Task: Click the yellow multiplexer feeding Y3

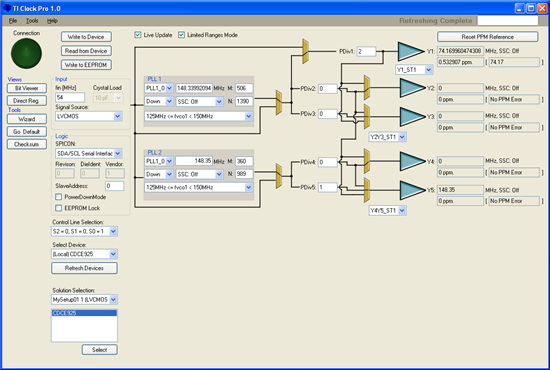Action: pos(367,117)
